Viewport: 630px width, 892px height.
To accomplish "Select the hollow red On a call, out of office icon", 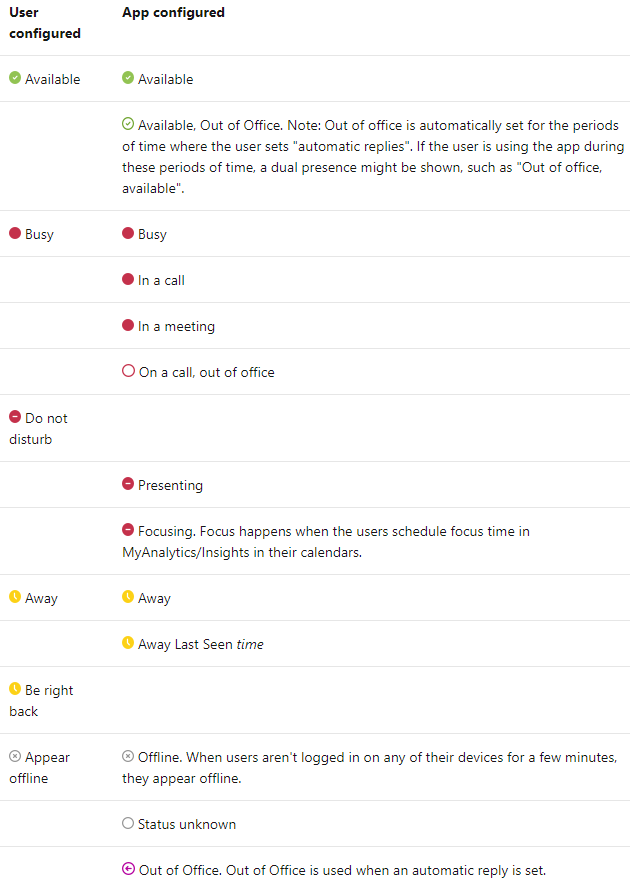I will [x=129, y=371].
